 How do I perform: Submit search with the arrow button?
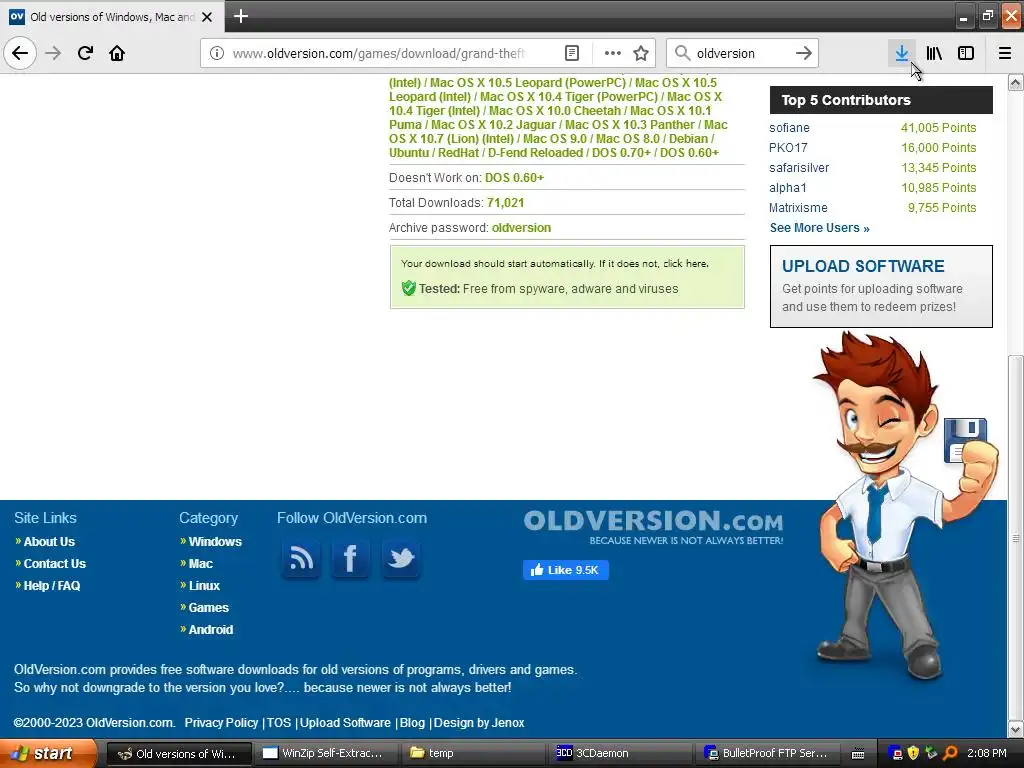(804, 53)
